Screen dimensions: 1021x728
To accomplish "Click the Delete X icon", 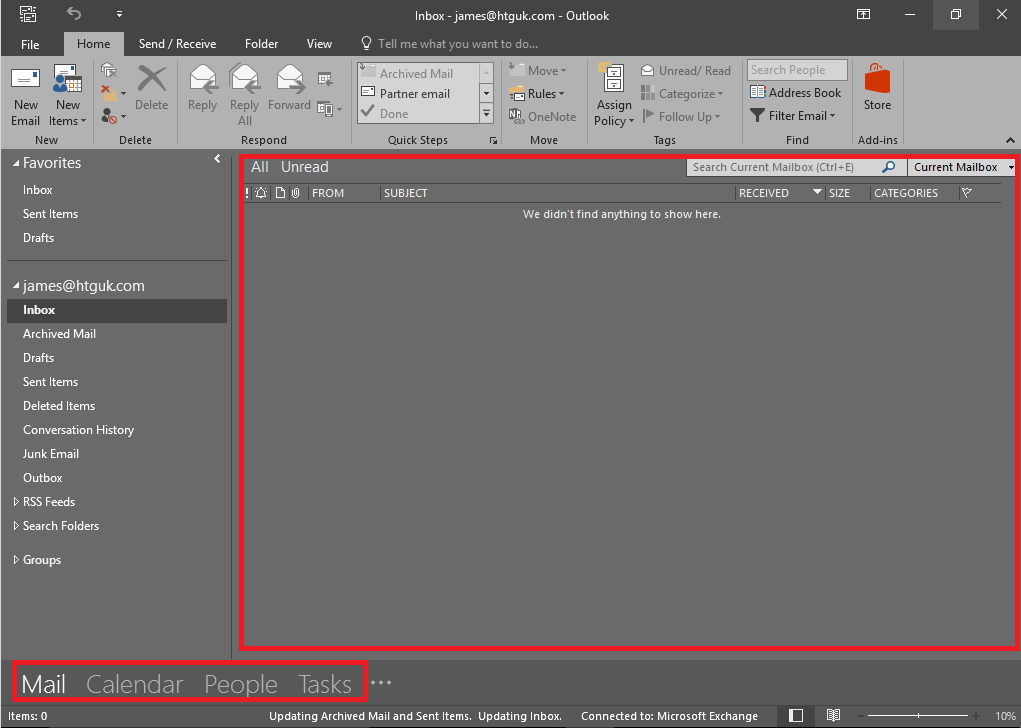I will [152, 79].
